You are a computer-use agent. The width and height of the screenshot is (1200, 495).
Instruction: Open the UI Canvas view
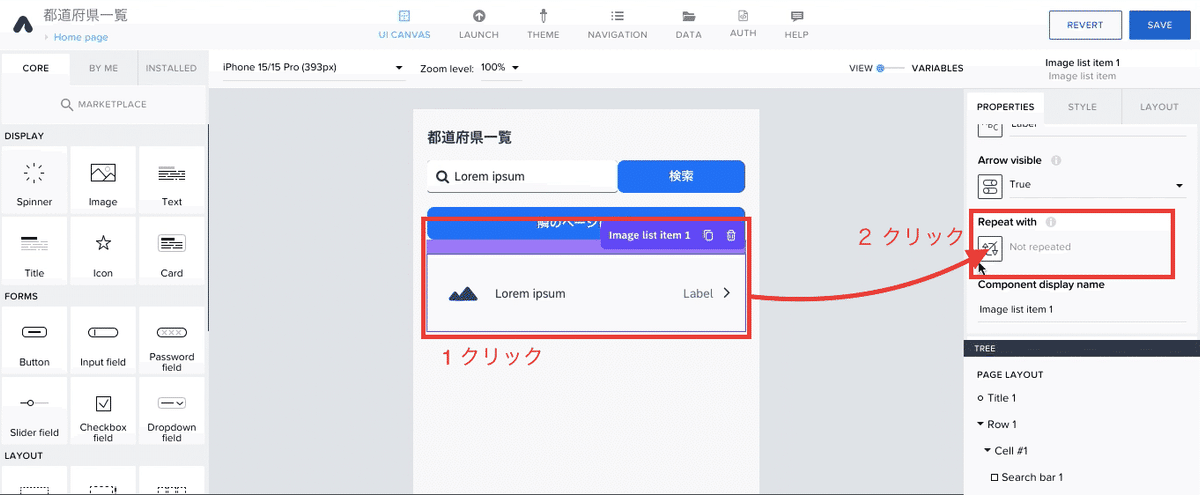[403, 24]
